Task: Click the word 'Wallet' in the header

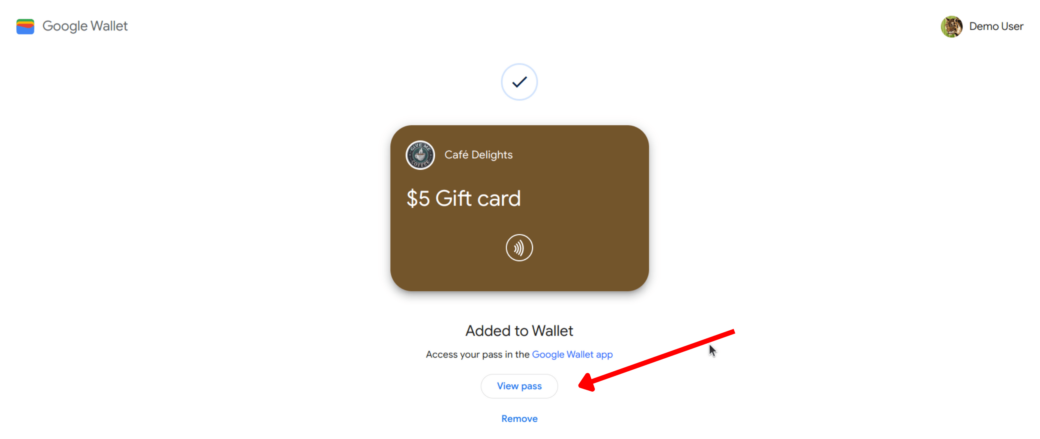Action: tap(109, 27)
